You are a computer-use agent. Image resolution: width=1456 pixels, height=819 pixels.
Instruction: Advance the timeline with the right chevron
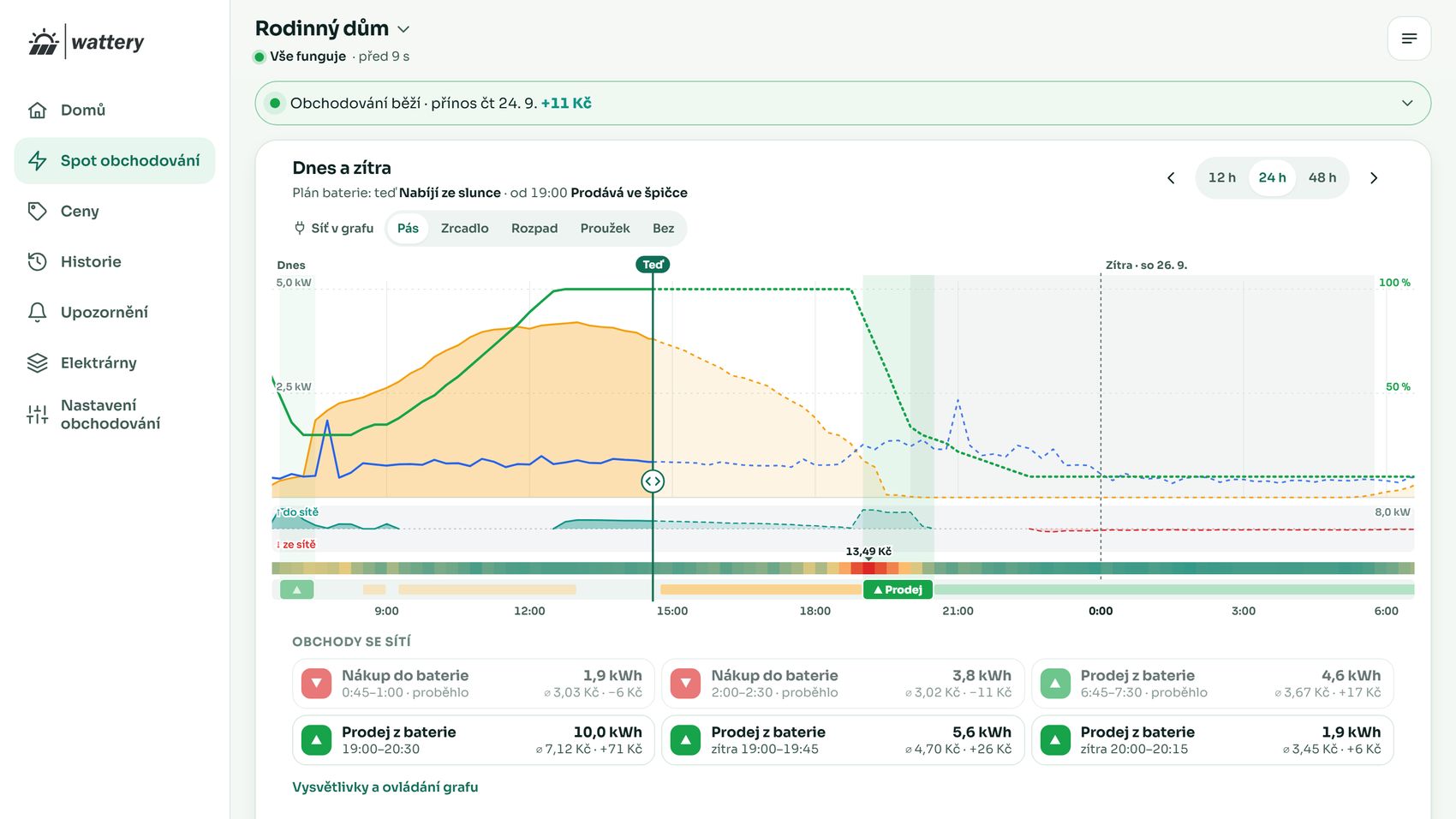pos(1374,178)
